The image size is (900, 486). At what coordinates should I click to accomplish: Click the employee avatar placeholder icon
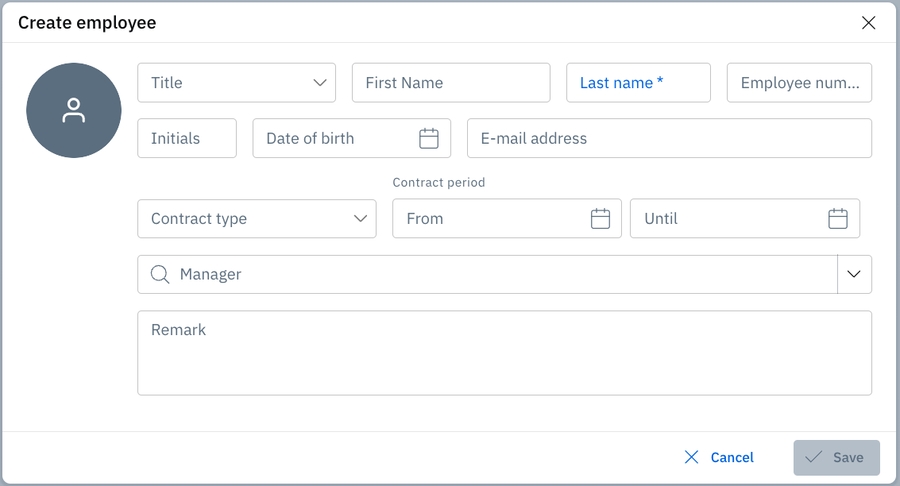(x=73, y=110)
